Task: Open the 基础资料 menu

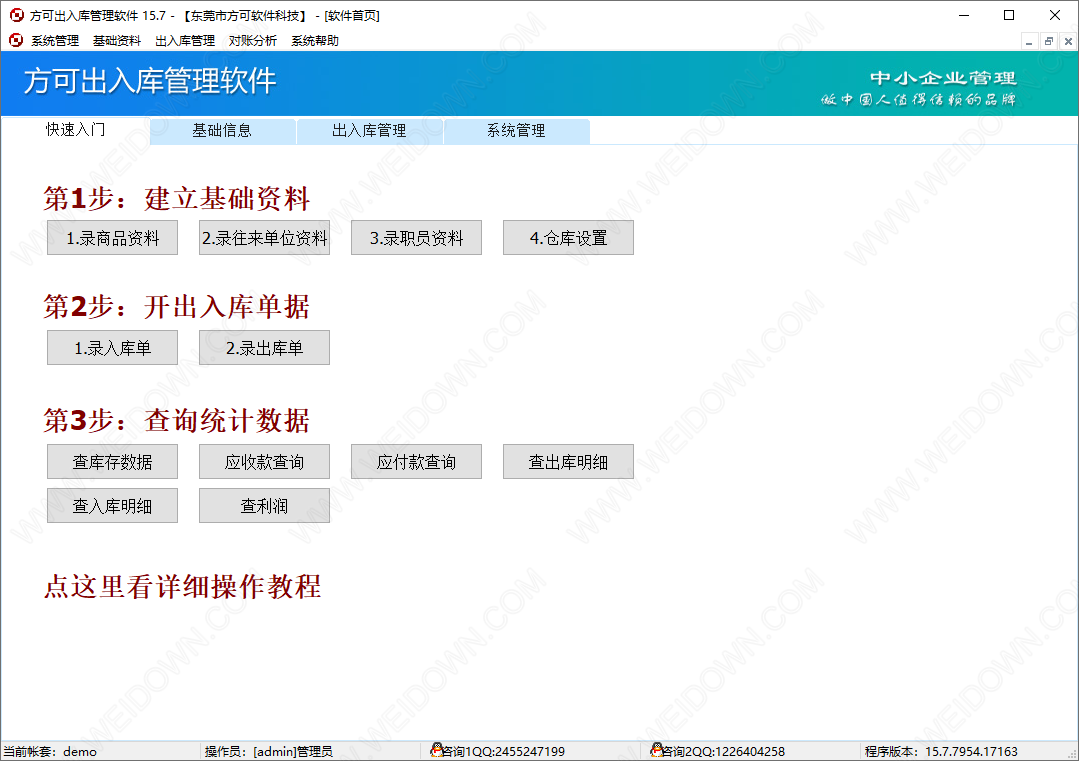Action: pyautogui.click(x=117, y=41)
